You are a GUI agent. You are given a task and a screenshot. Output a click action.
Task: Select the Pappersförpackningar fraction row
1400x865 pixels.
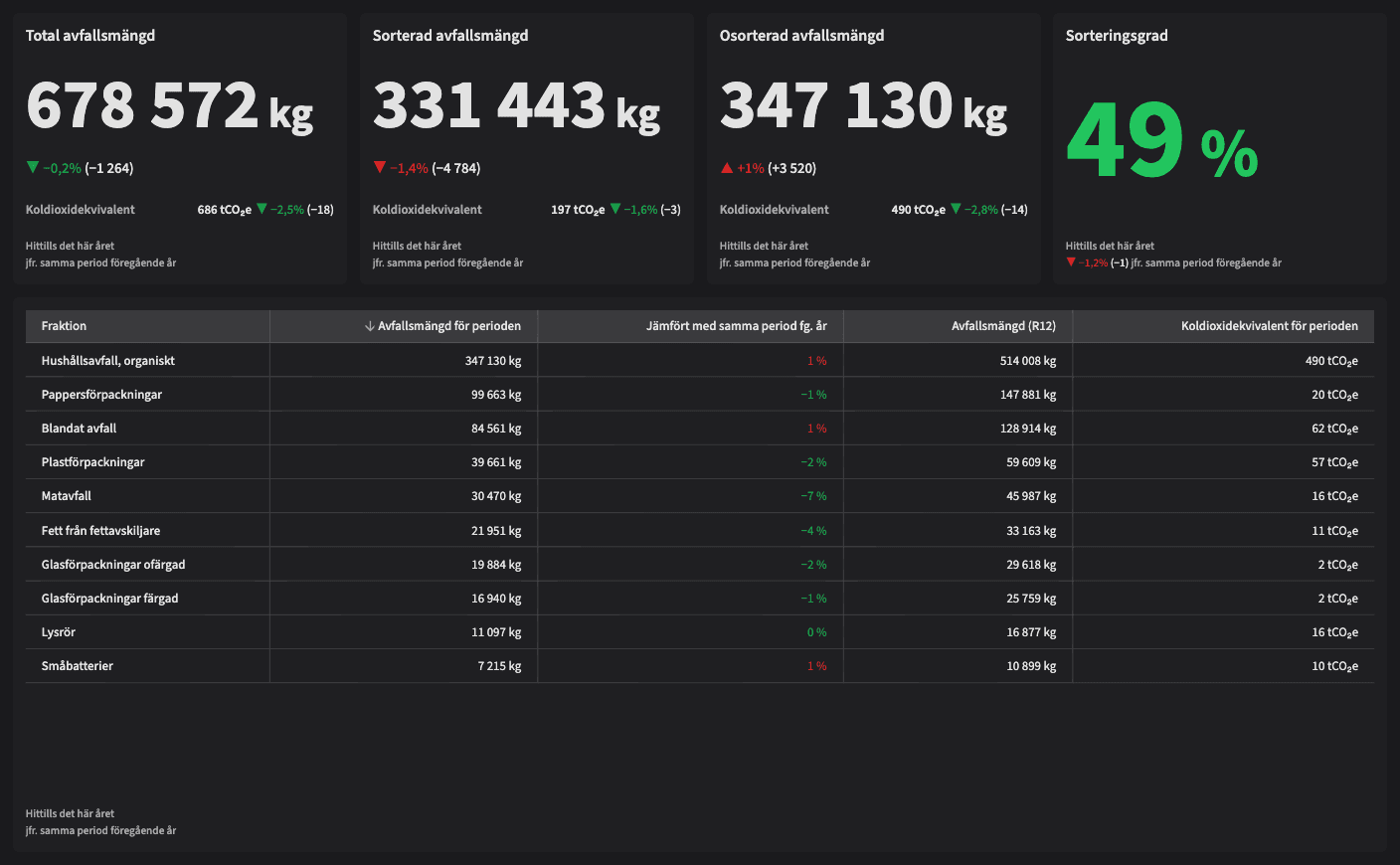tap(101, 395)
